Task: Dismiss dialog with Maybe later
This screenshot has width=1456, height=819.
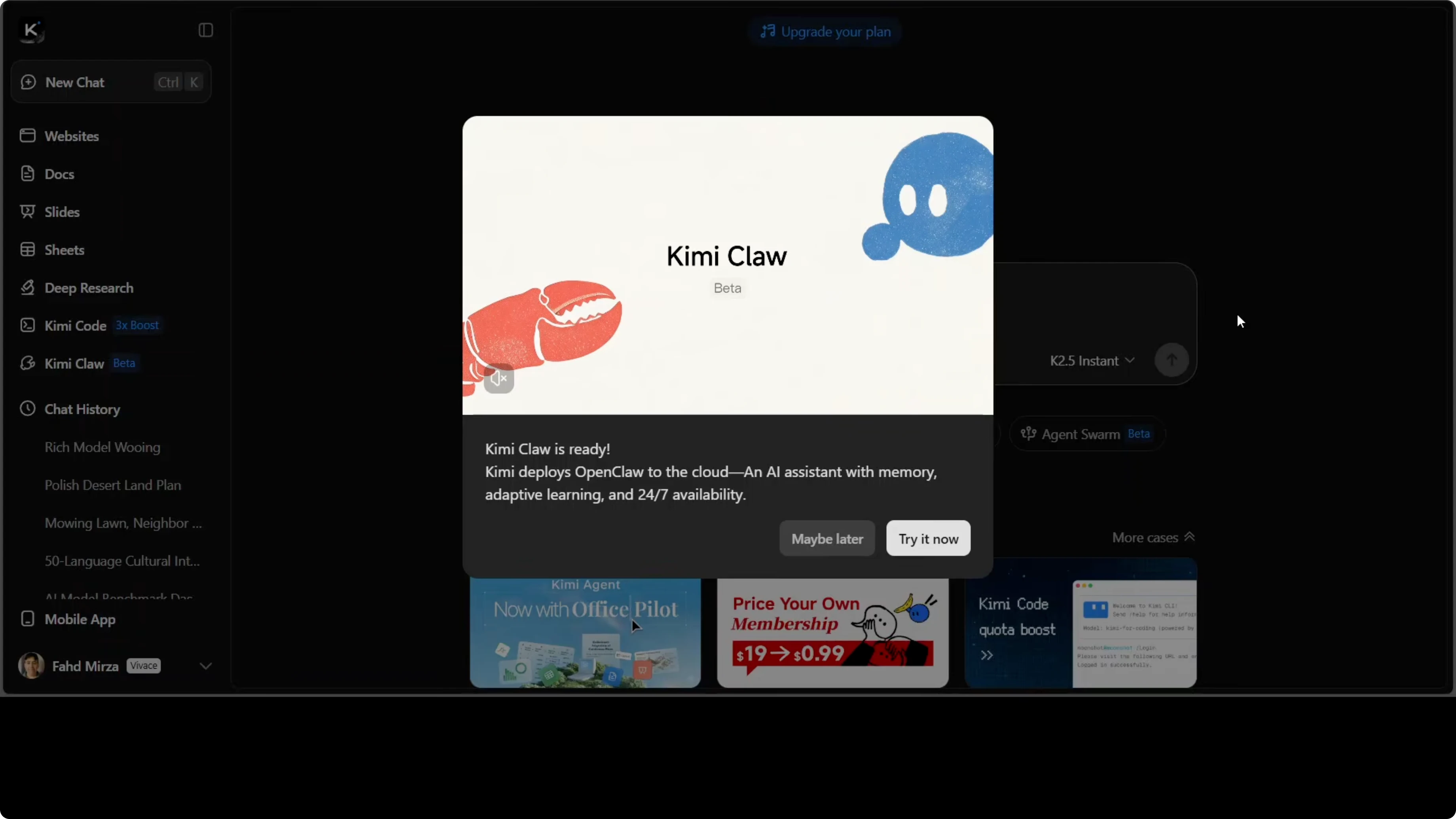Action: 827,538
